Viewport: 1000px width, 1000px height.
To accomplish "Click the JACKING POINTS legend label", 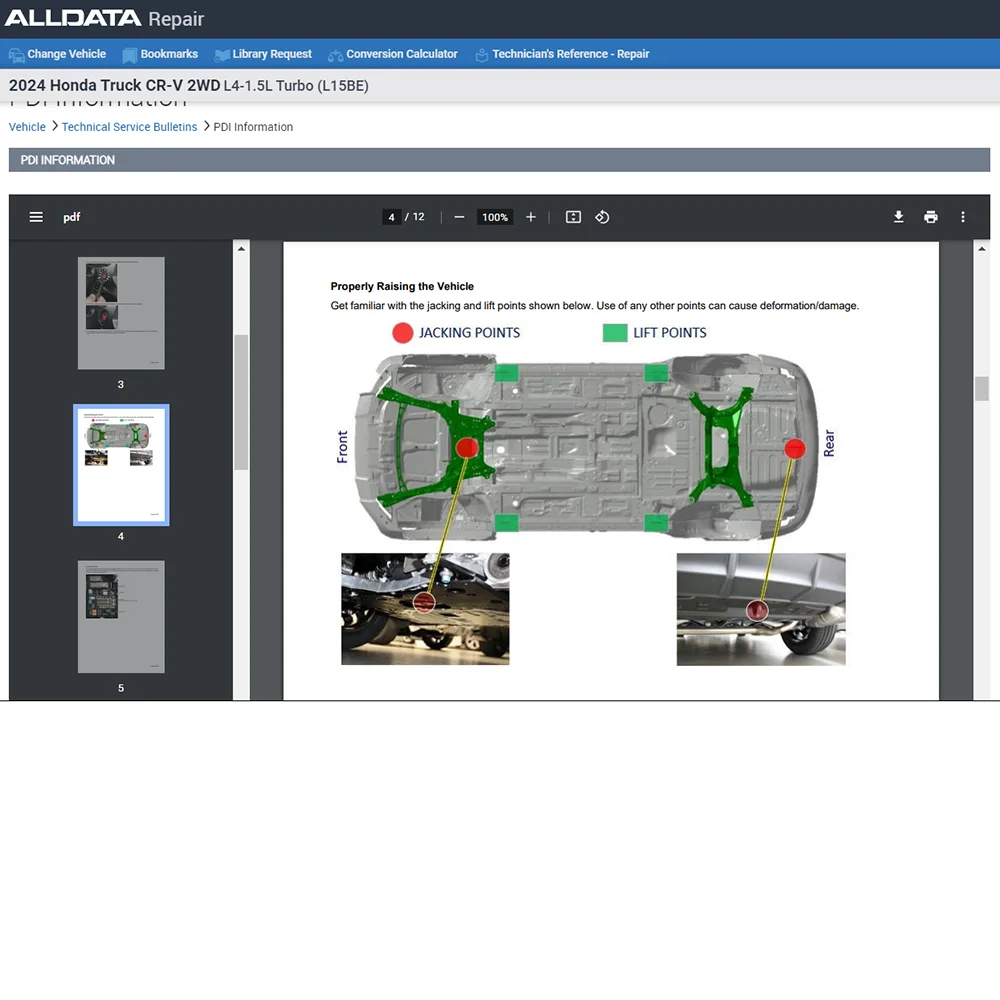I will (469, 333).
